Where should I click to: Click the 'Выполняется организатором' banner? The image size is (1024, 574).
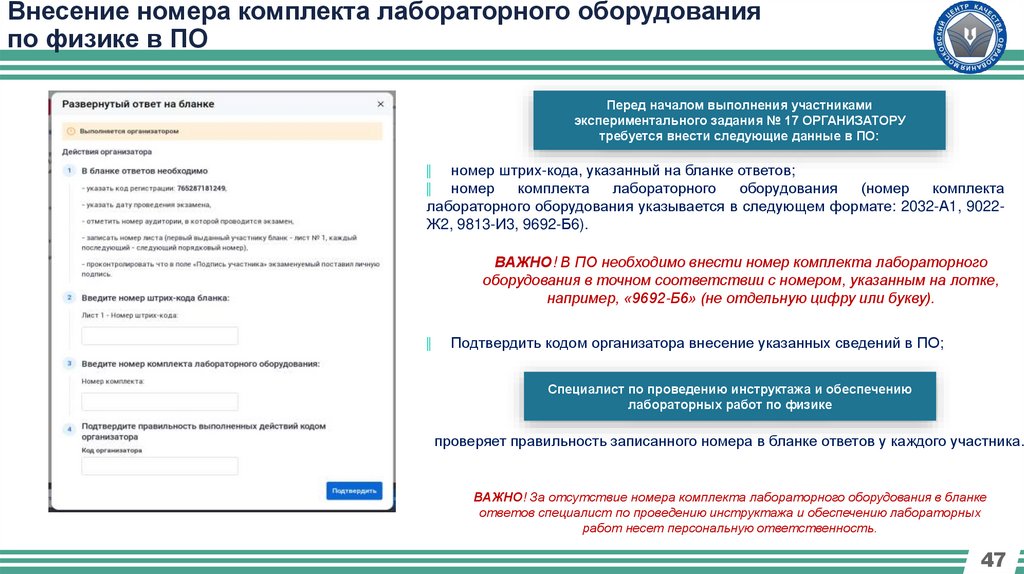pos(222,131)
